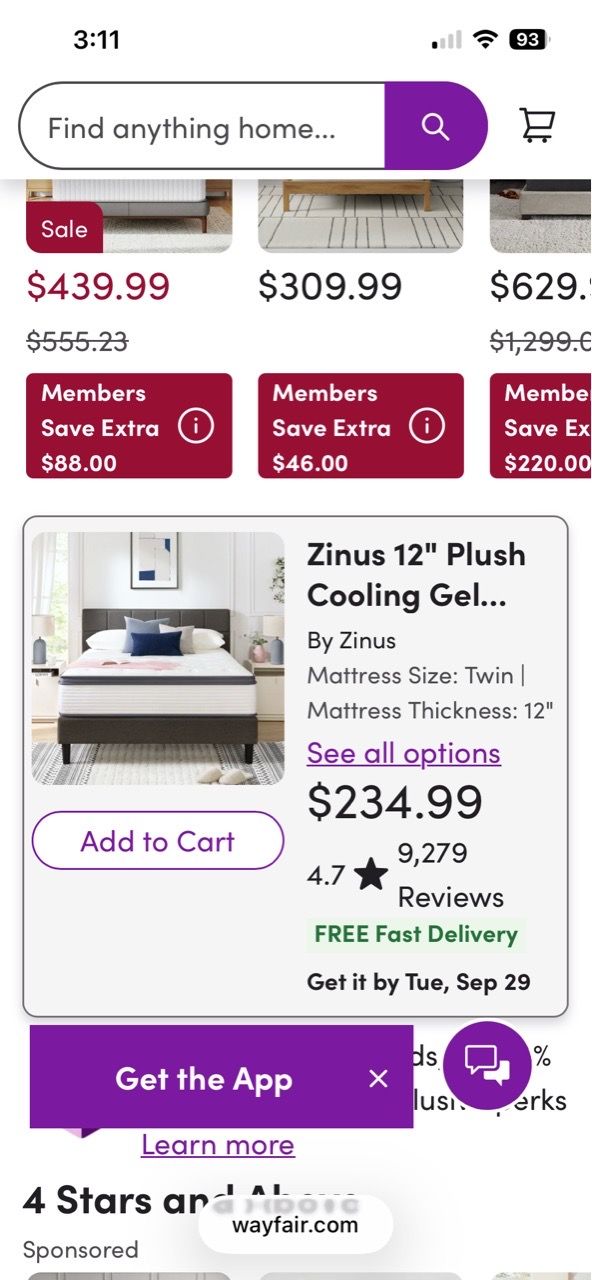Open See all options link

coord(404,753)
